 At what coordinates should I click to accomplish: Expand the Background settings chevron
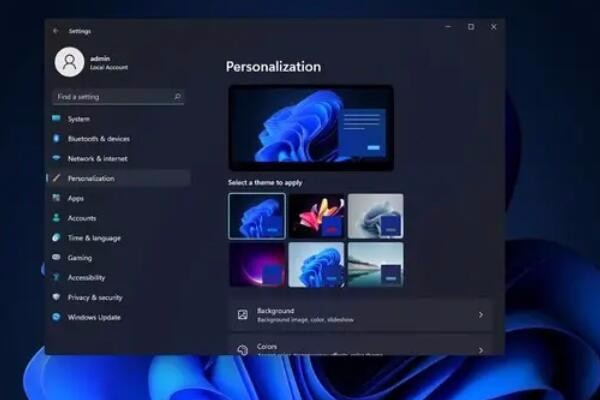[481, 315]
